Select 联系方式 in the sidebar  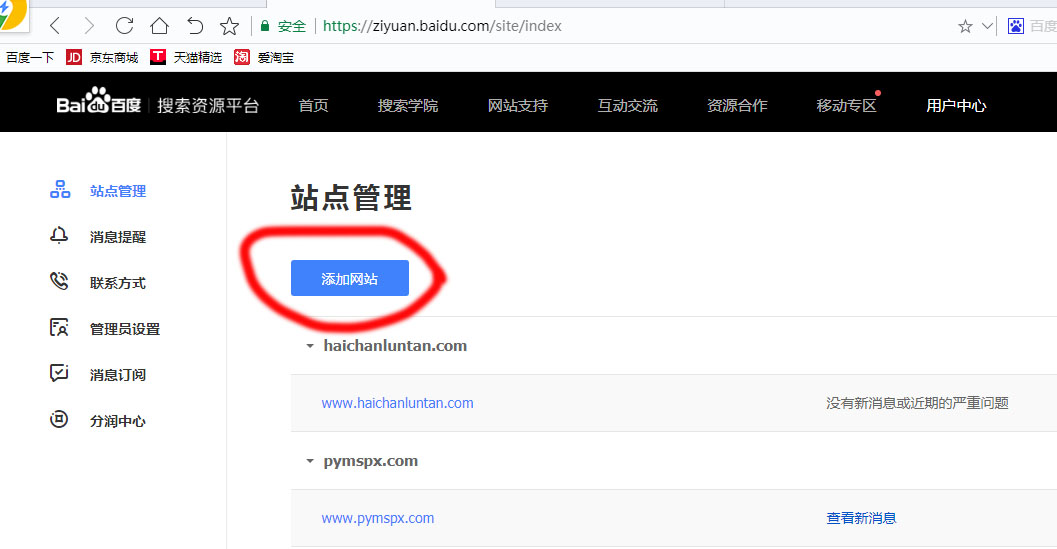118,283
